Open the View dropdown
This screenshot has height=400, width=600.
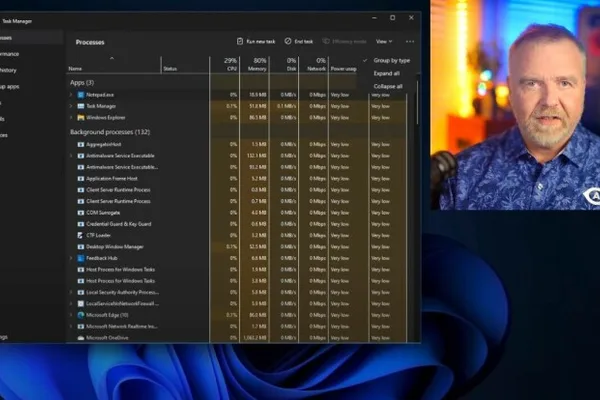[x=384, y=41]
